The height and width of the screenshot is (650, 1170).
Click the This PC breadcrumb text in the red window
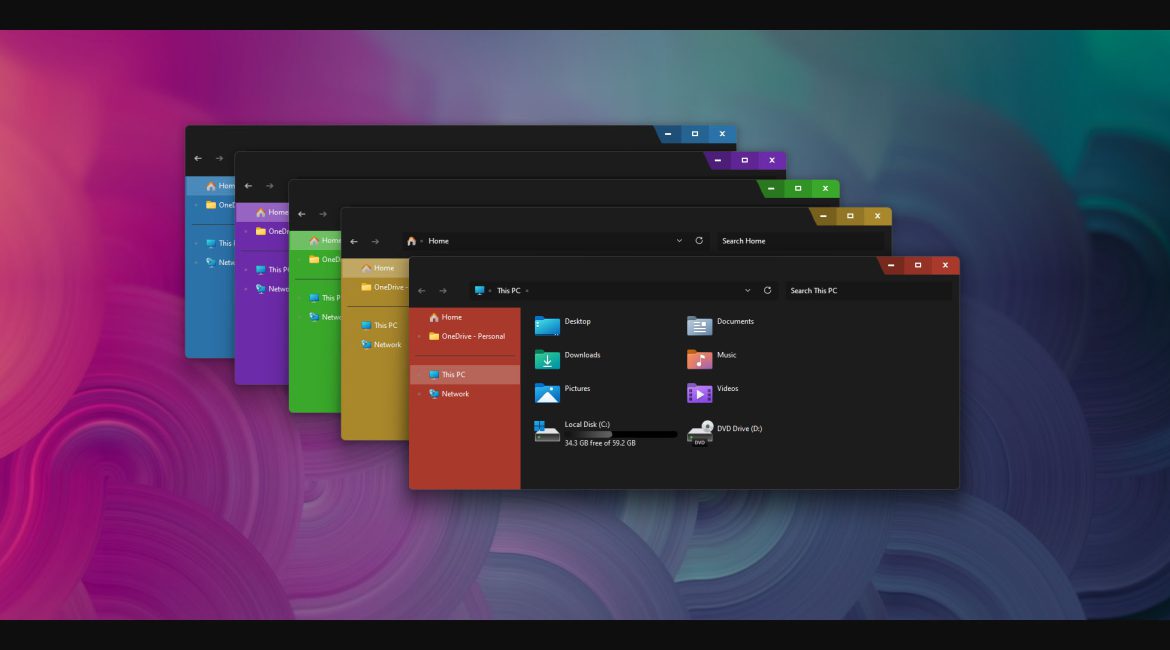click(509, 291)
